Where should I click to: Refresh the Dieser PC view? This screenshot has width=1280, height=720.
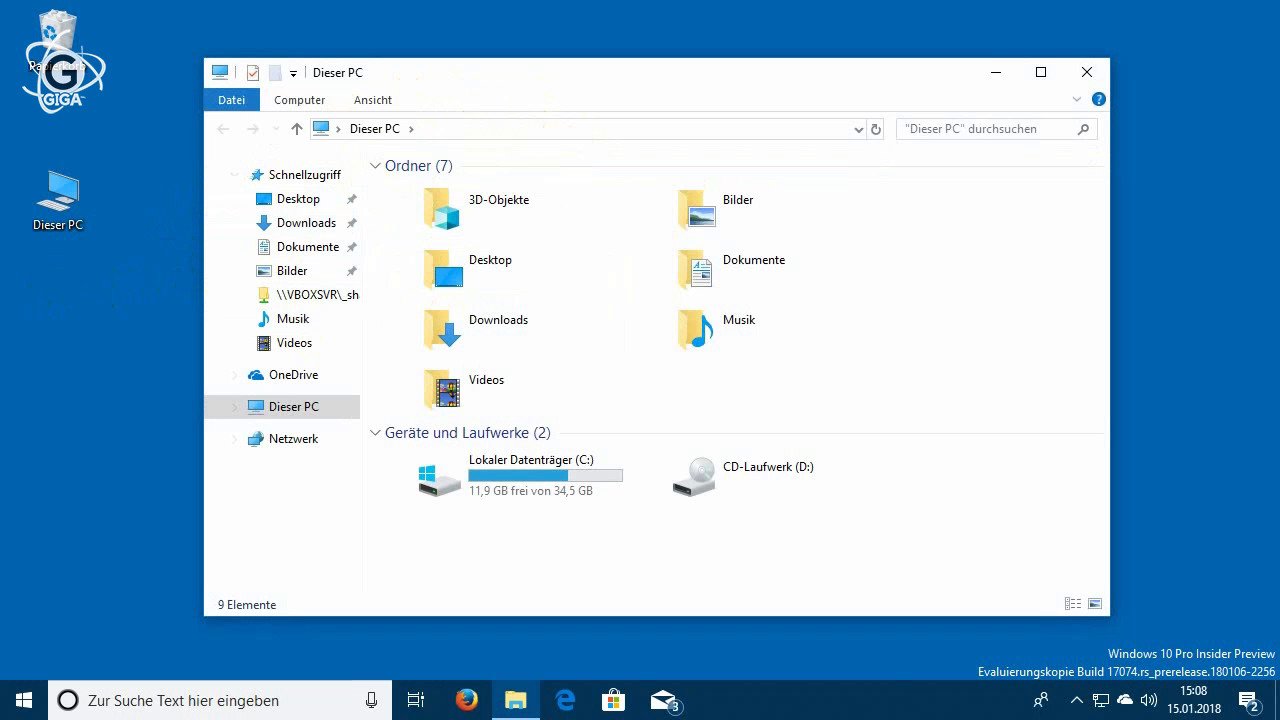876,129
